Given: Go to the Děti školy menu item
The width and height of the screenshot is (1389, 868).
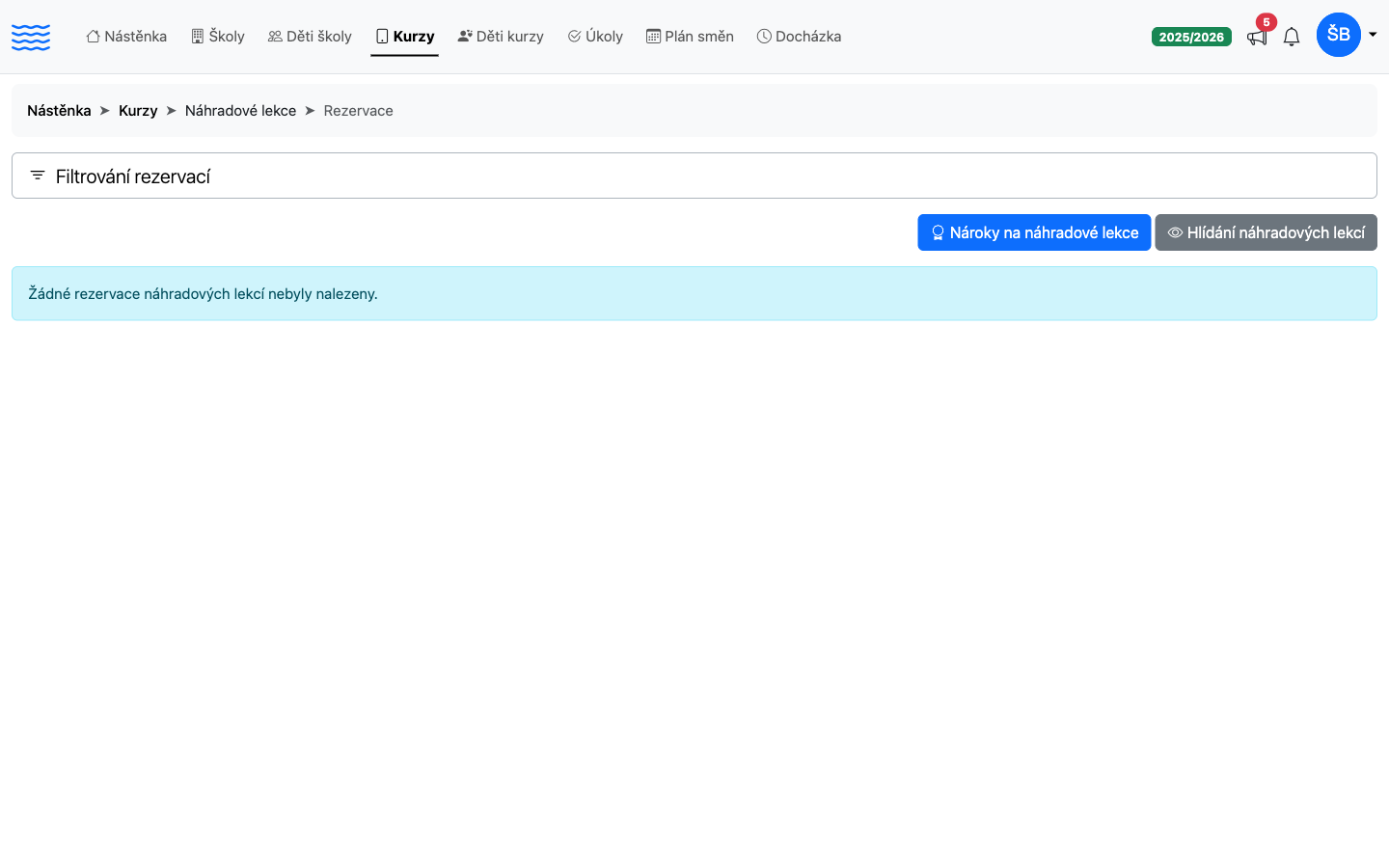Looking at the screenshot, I should click(x=310, y=37).
